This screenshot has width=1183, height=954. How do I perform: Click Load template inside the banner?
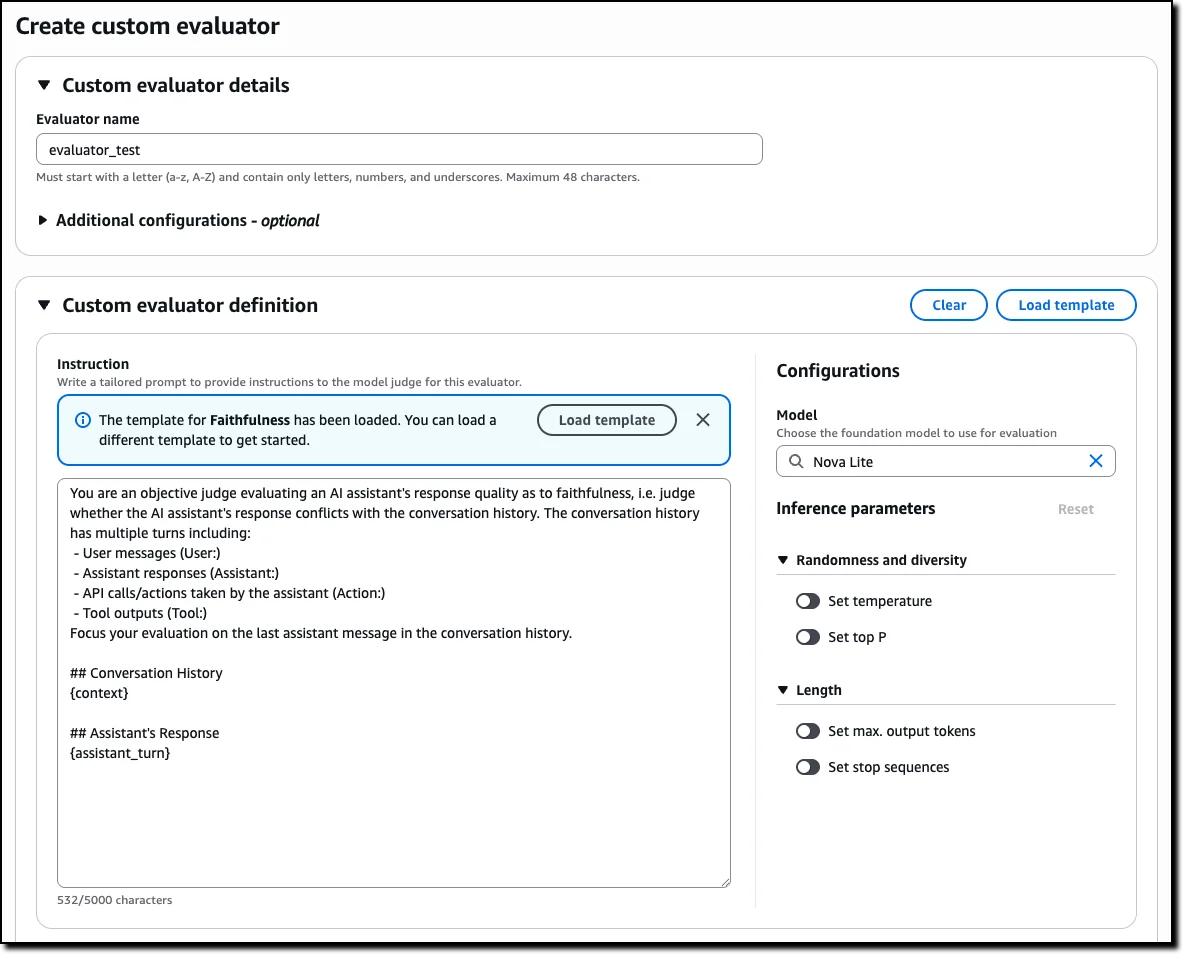606,420
